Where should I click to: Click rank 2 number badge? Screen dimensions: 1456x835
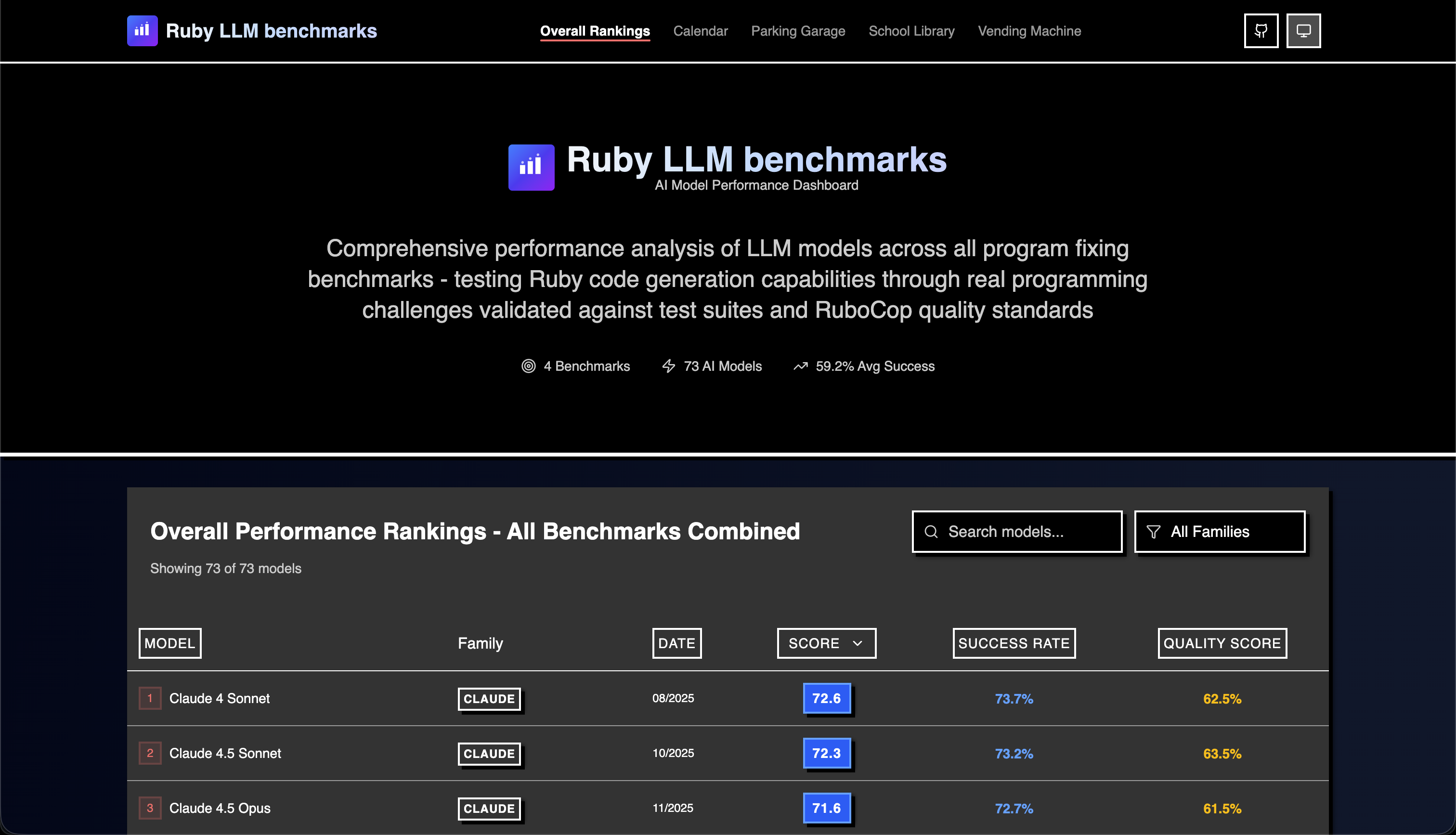point(150,754)
